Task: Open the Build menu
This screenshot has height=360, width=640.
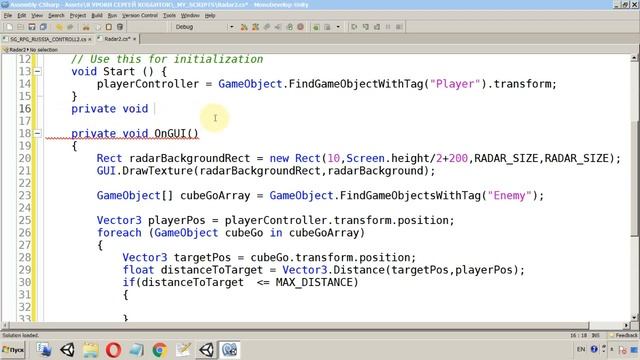Action: coord(97,16)
